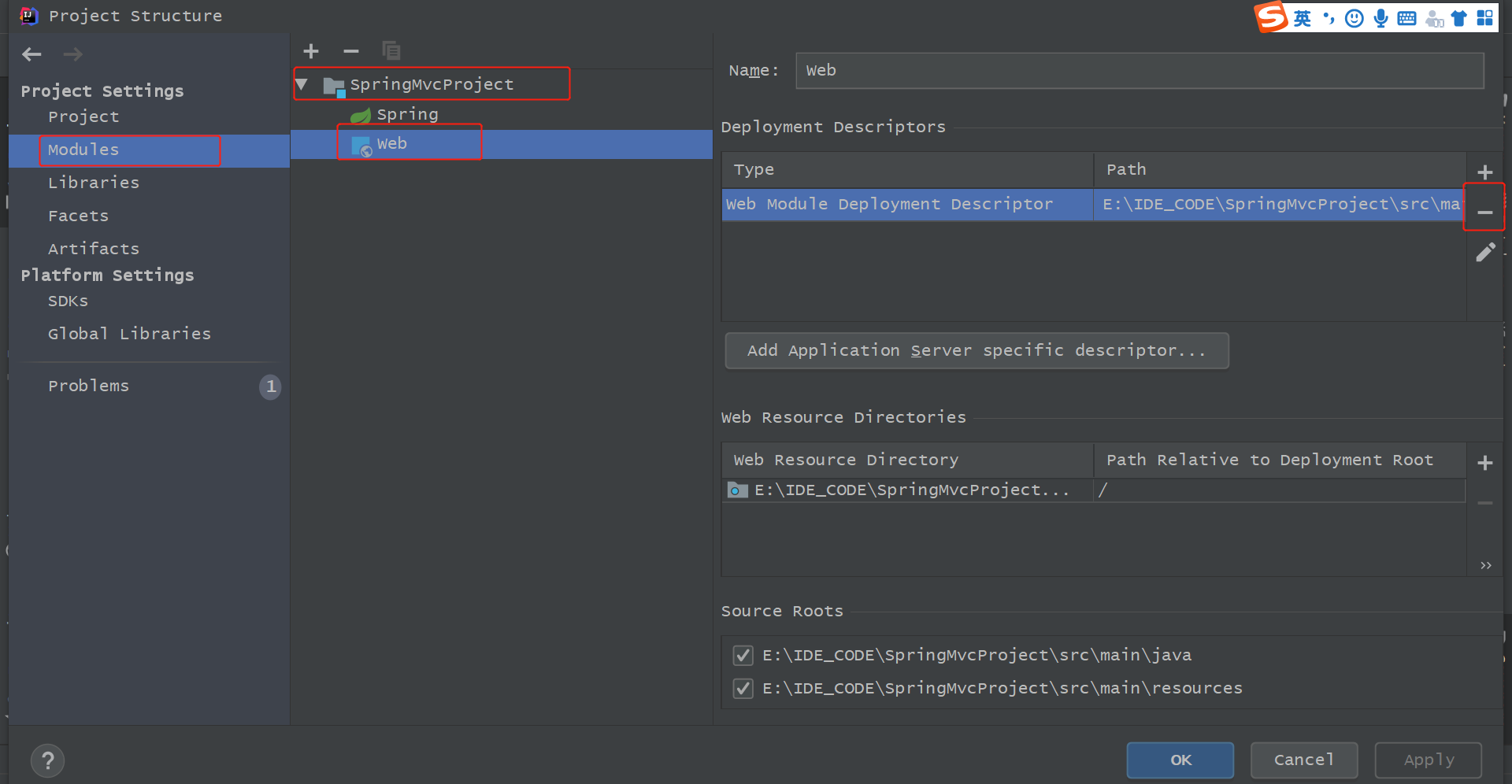Click the remove module minus icon
Image resolution: width=1512 pixels, height=784 pixels.
pyautogui.click(x=351, y=51)
